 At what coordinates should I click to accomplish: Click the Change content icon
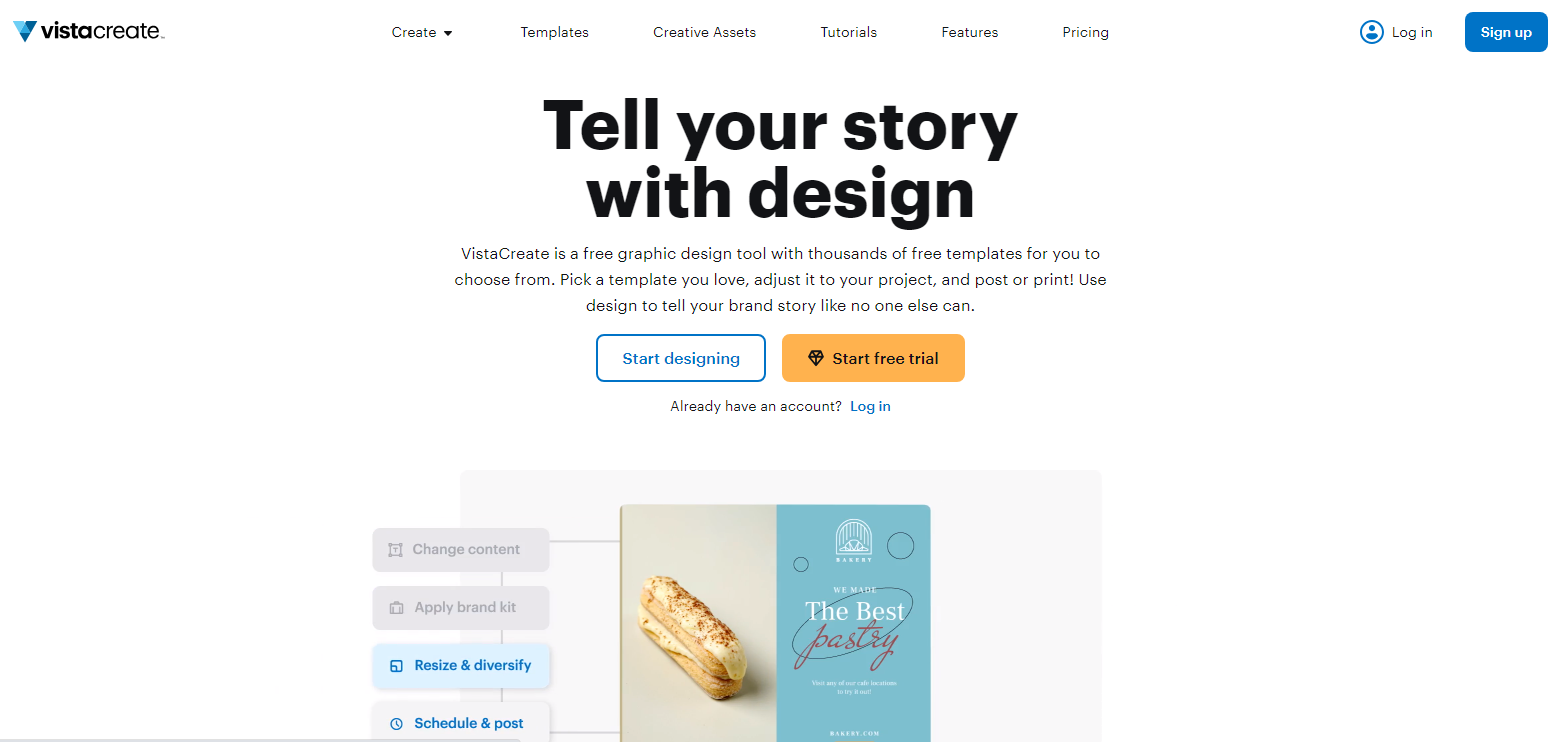395,550
